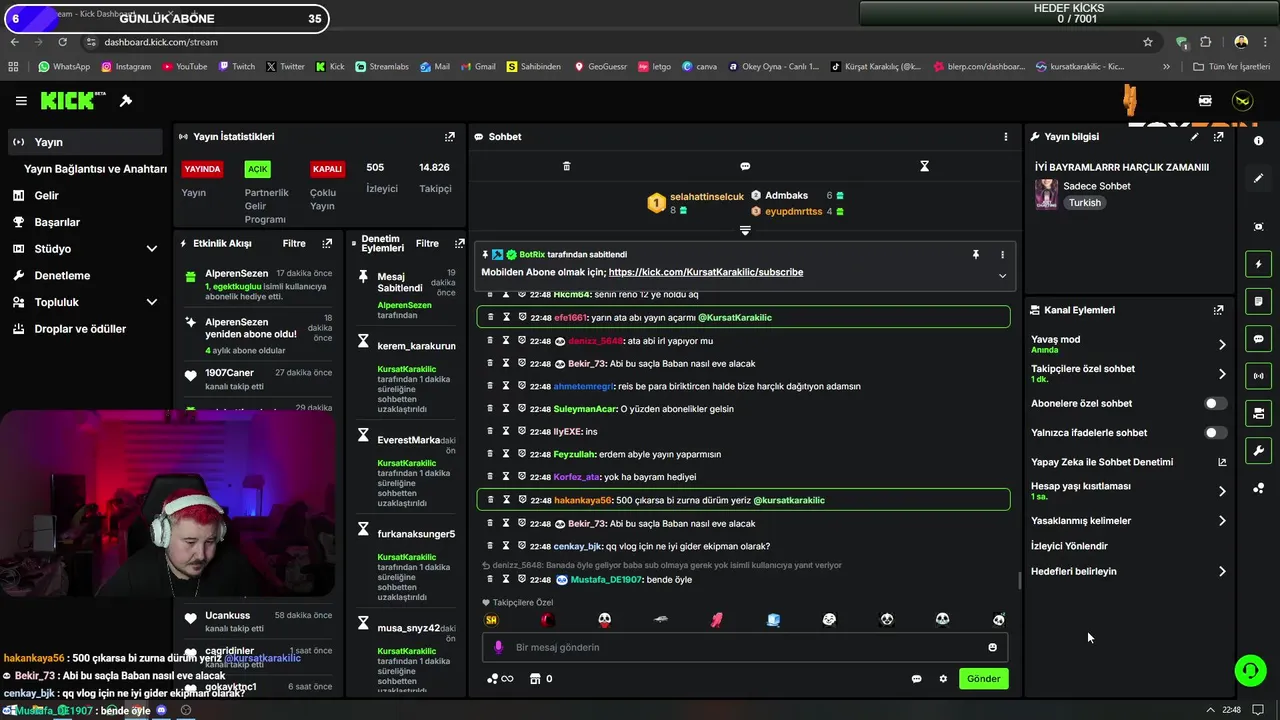Image resolution: width=1280 pixels, height=720 pixels.
Task: Click the channel points infinity icon
Action: (x=500, y=679)
